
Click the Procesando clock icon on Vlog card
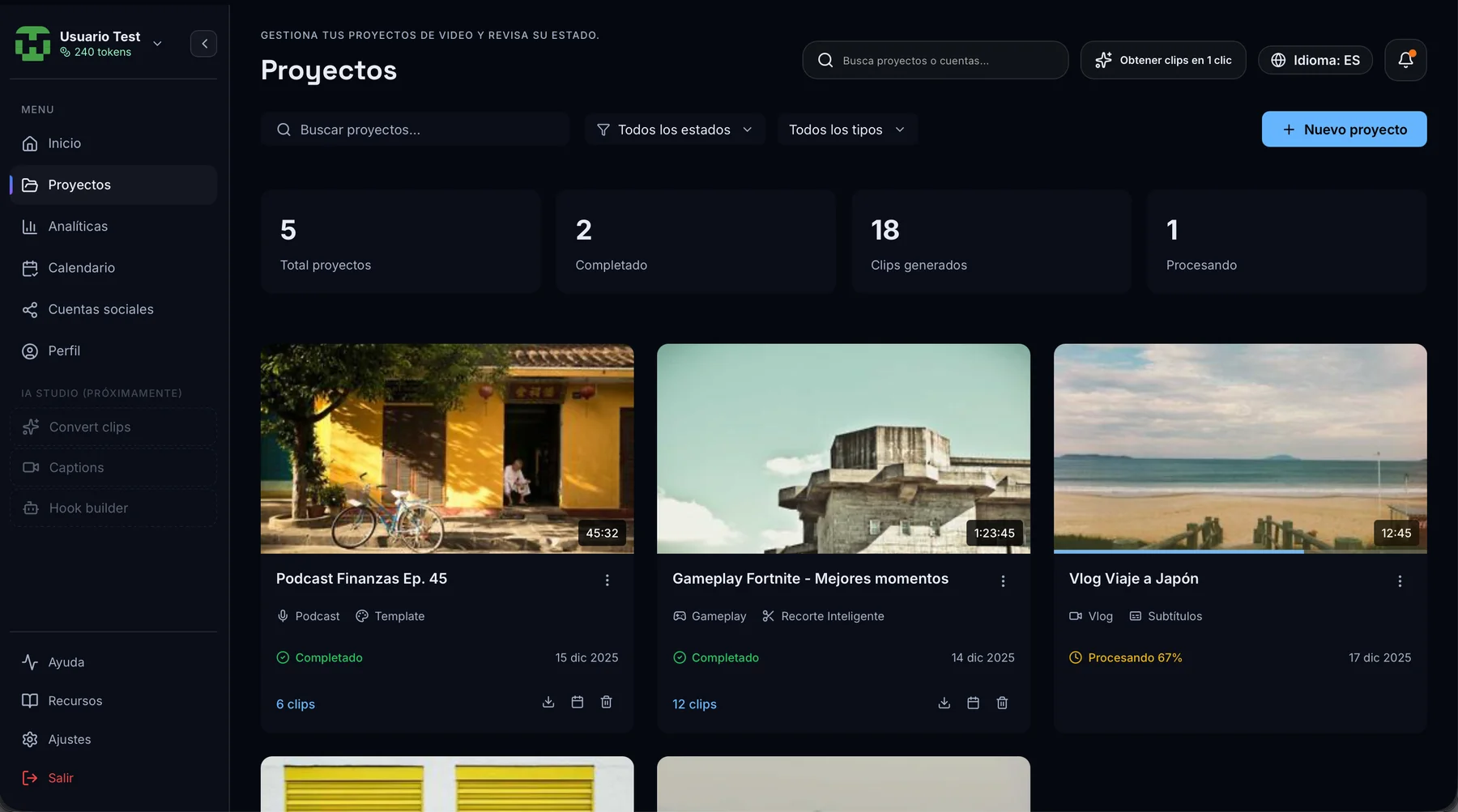[1076, 657]
